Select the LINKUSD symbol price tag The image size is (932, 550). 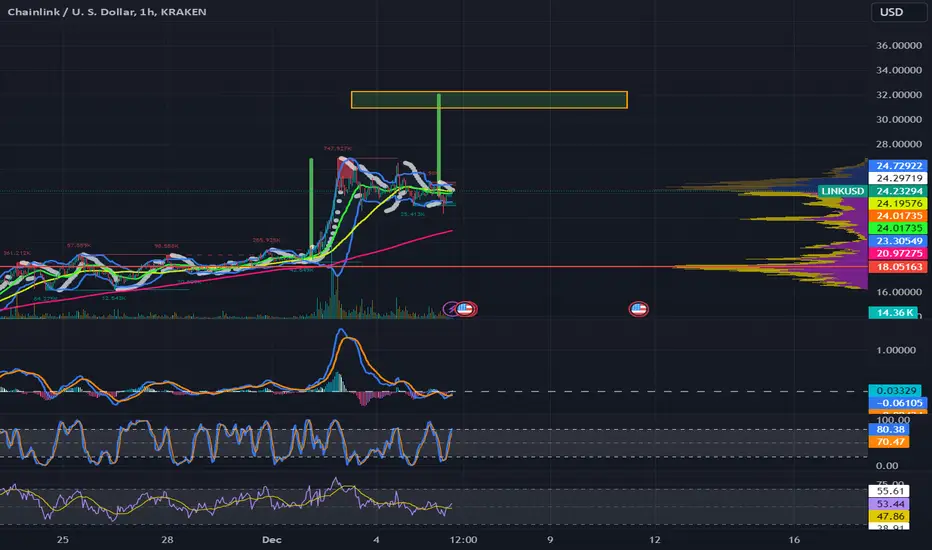[842, 191]
